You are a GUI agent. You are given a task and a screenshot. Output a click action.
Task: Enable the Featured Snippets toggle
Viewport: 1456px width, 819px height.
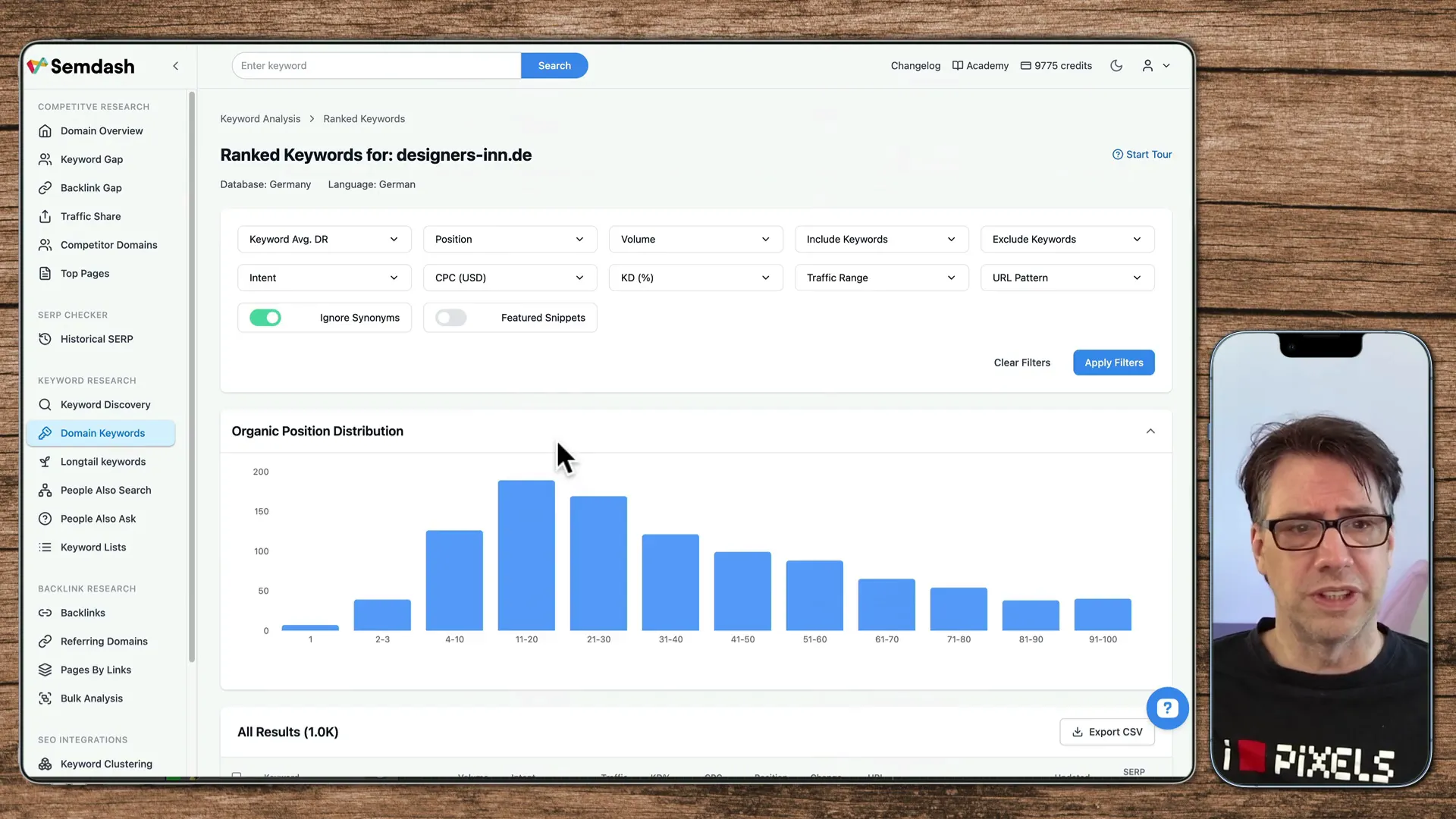click(x=450, y=318)
